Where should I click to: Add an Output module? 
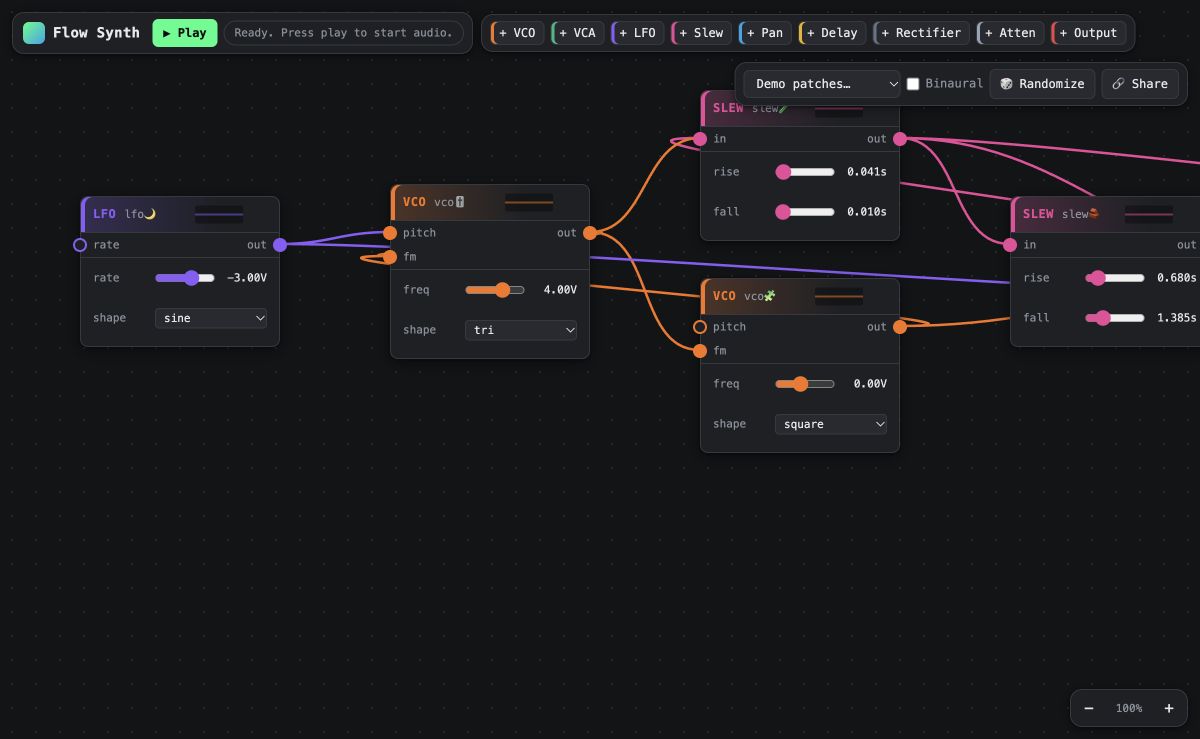[x=1088, y=33]
